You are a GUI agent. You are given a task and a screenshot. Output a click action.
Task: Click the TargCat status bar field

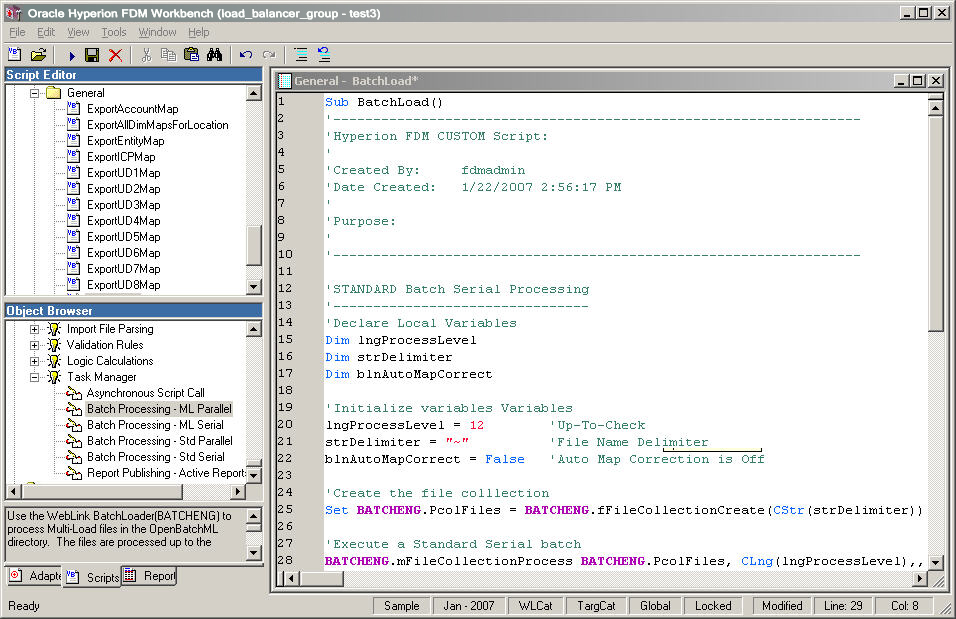tap(596, 606)
